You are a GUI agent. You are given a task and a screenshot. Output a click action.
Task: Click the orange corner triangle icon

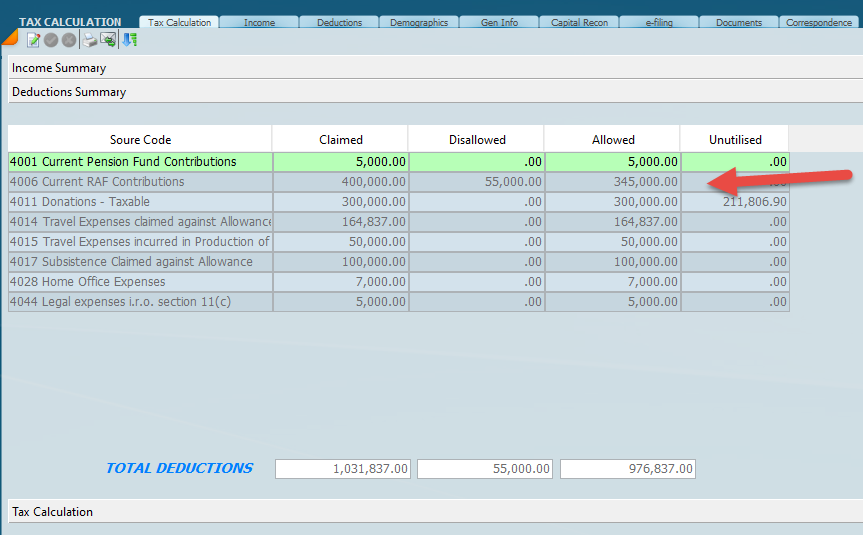(9, 38)
